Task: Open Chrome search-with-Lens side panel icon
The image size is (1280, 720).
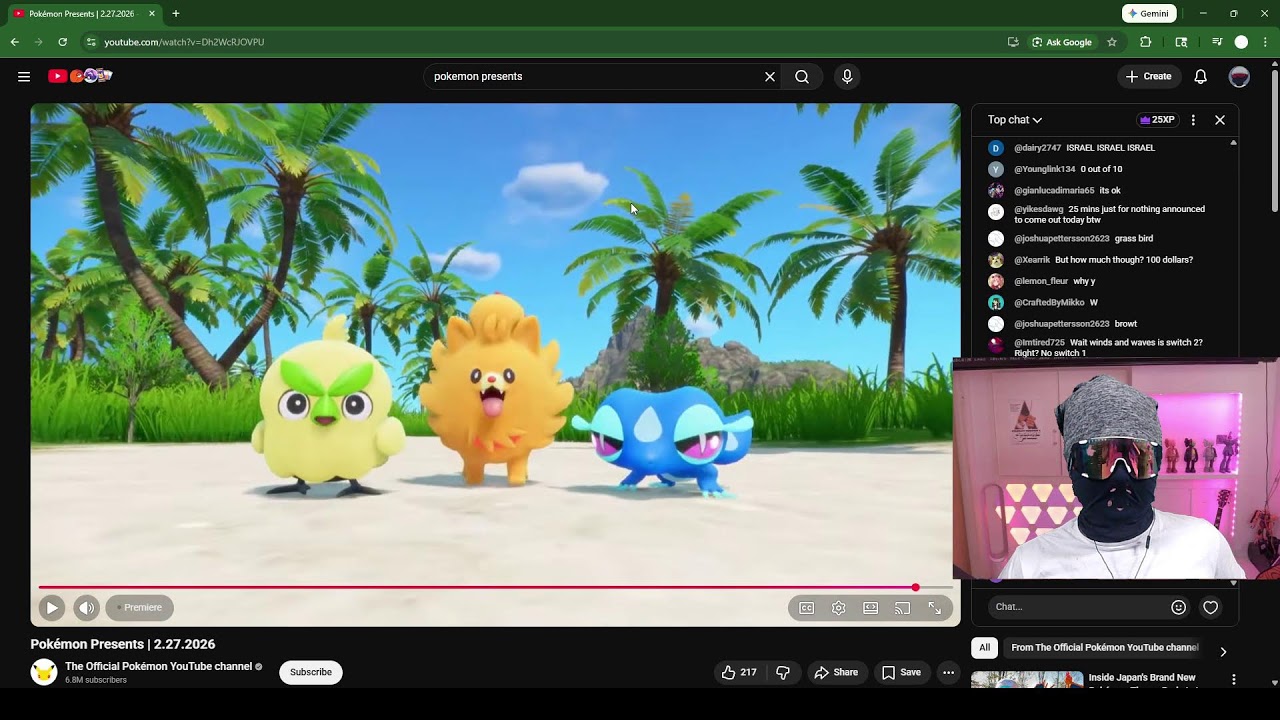Action: (1182, 42)
